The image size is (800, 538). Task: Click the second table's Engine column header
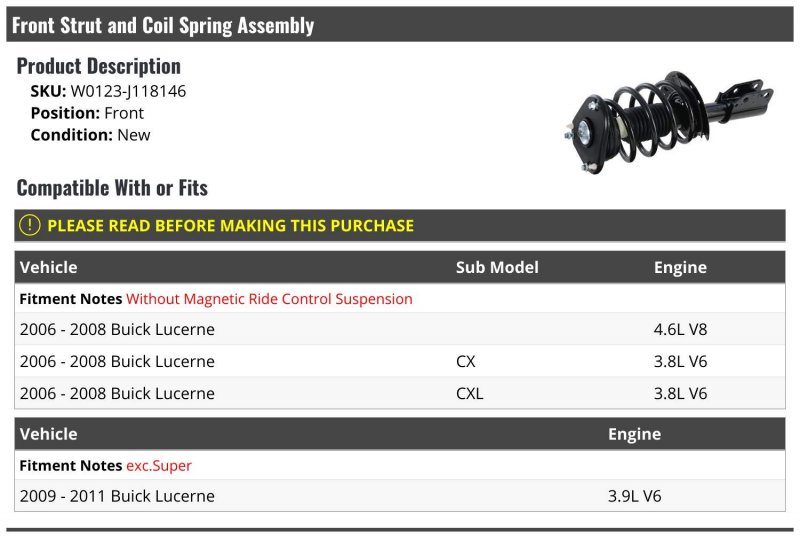[x=634, y=434]
